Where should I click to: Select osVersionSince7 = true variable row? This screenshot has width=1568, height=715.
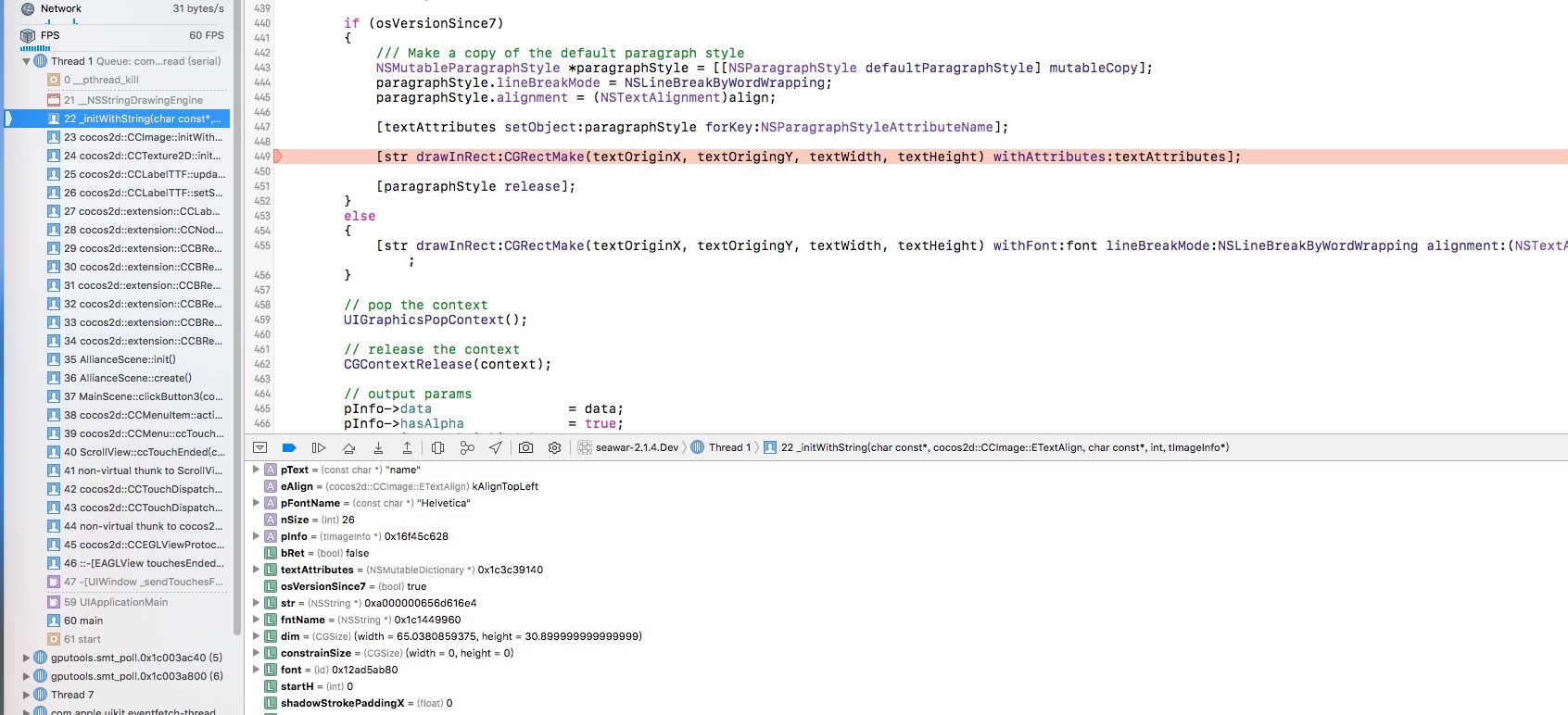906,586
